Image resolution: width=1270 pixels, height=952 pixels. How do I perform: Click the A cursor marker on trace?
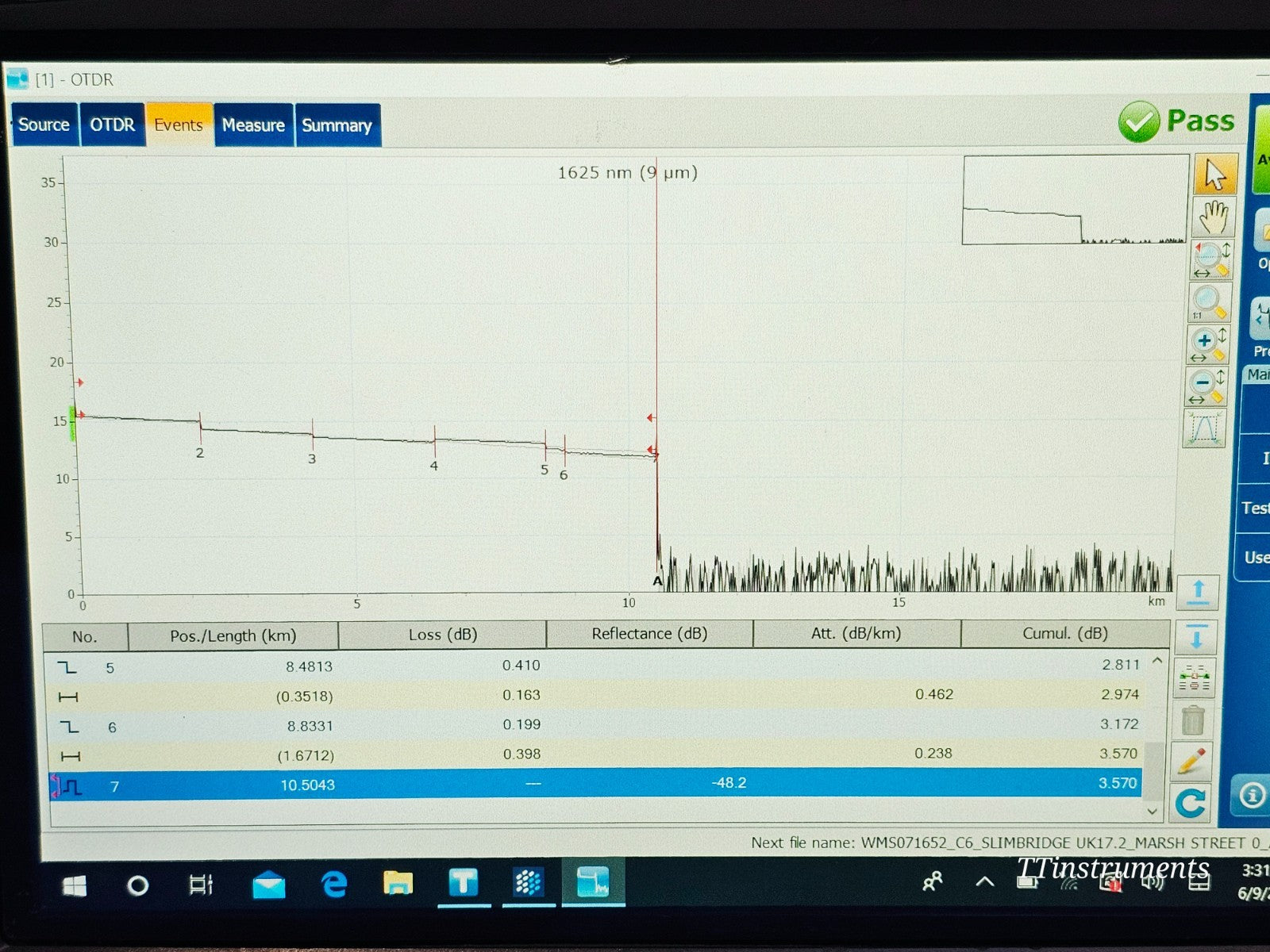pos(657,581)
